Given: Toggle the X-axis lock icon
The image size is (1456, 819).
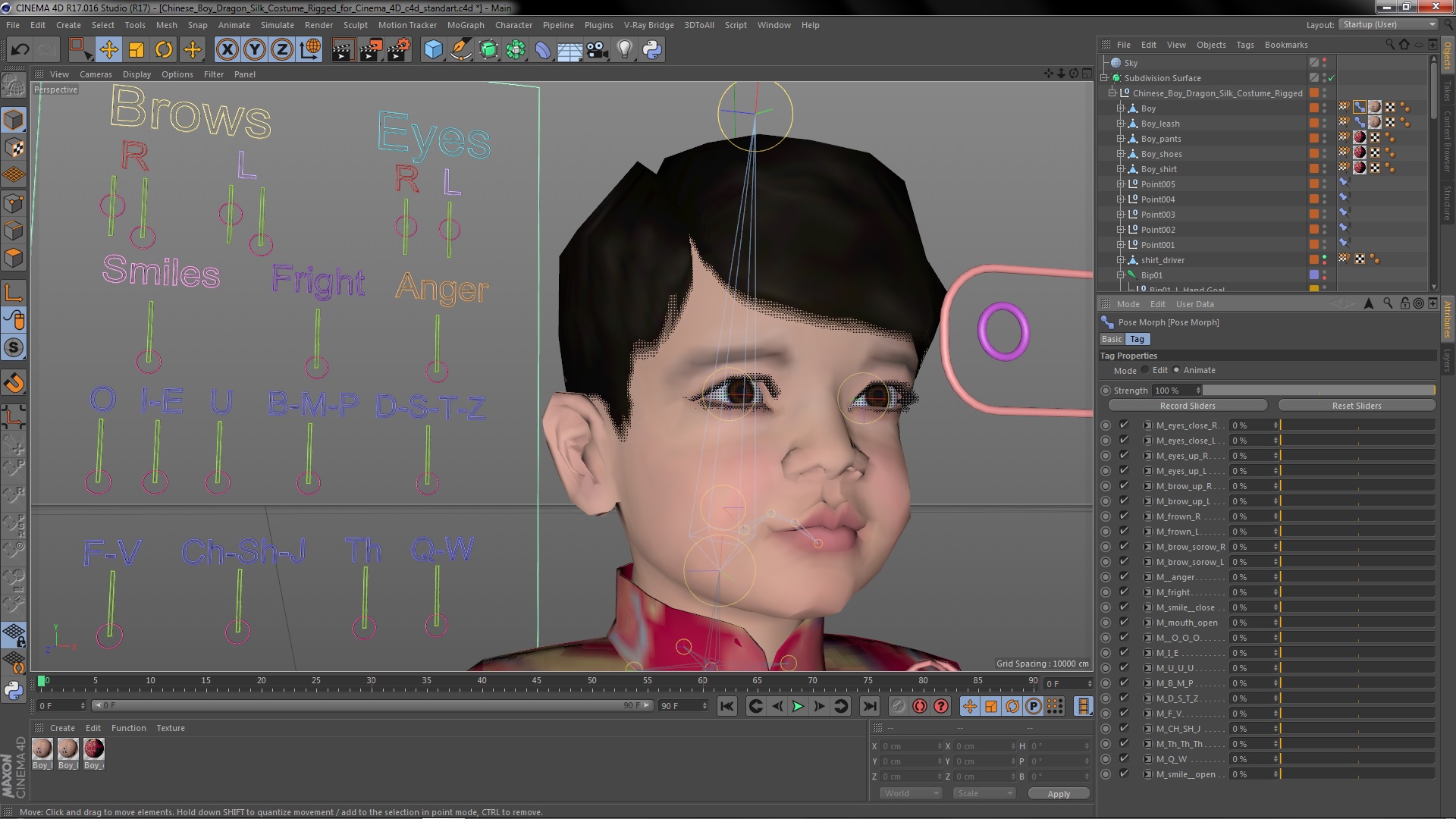Looking at the screenshot, I should point(227,50).
